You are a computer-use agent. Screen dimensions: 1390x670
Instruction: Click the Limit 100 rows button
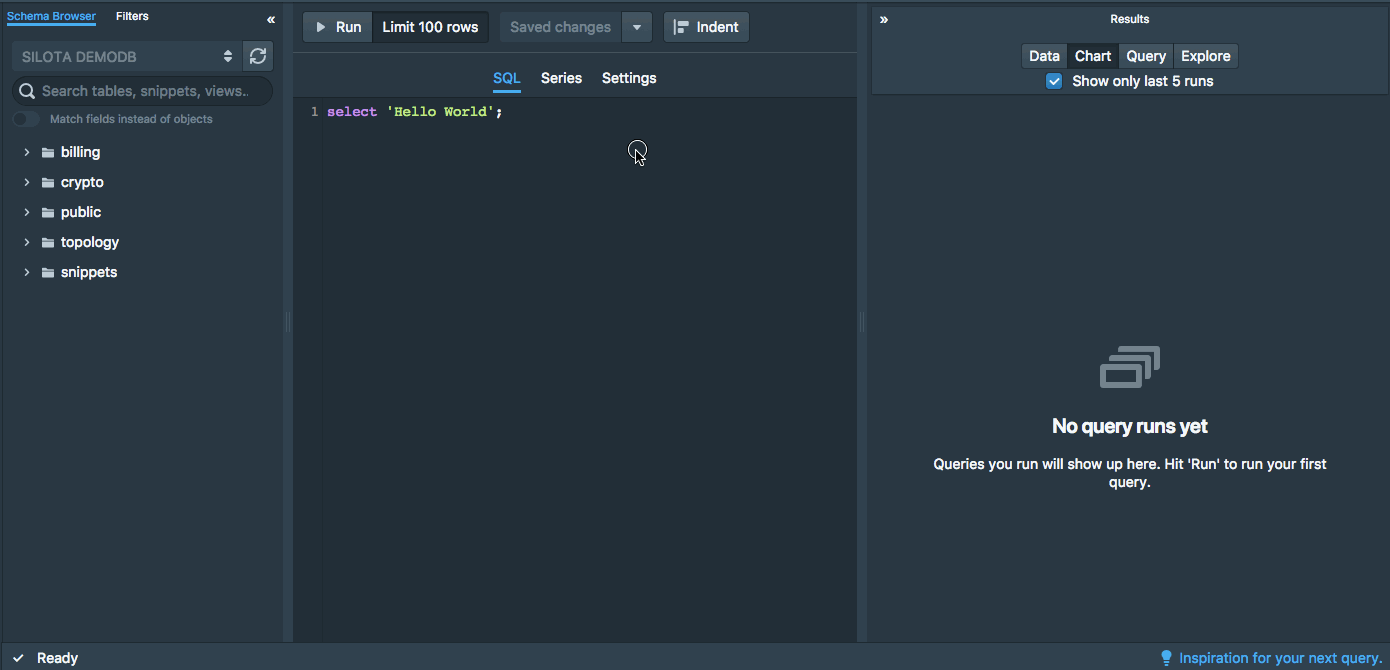[430, 27]
